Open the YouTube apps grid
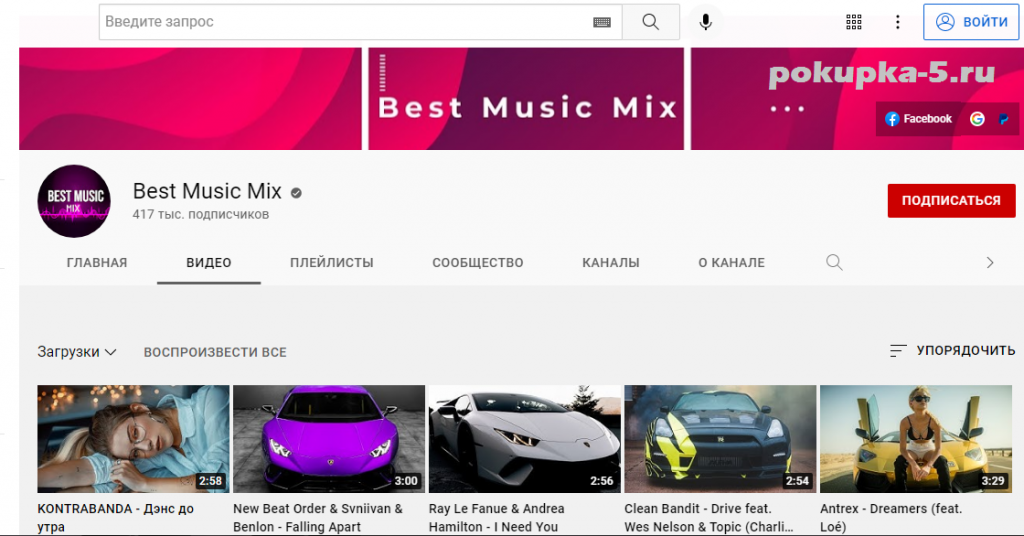This screenshot has width=1024, height=536. [x=854, y=22]
